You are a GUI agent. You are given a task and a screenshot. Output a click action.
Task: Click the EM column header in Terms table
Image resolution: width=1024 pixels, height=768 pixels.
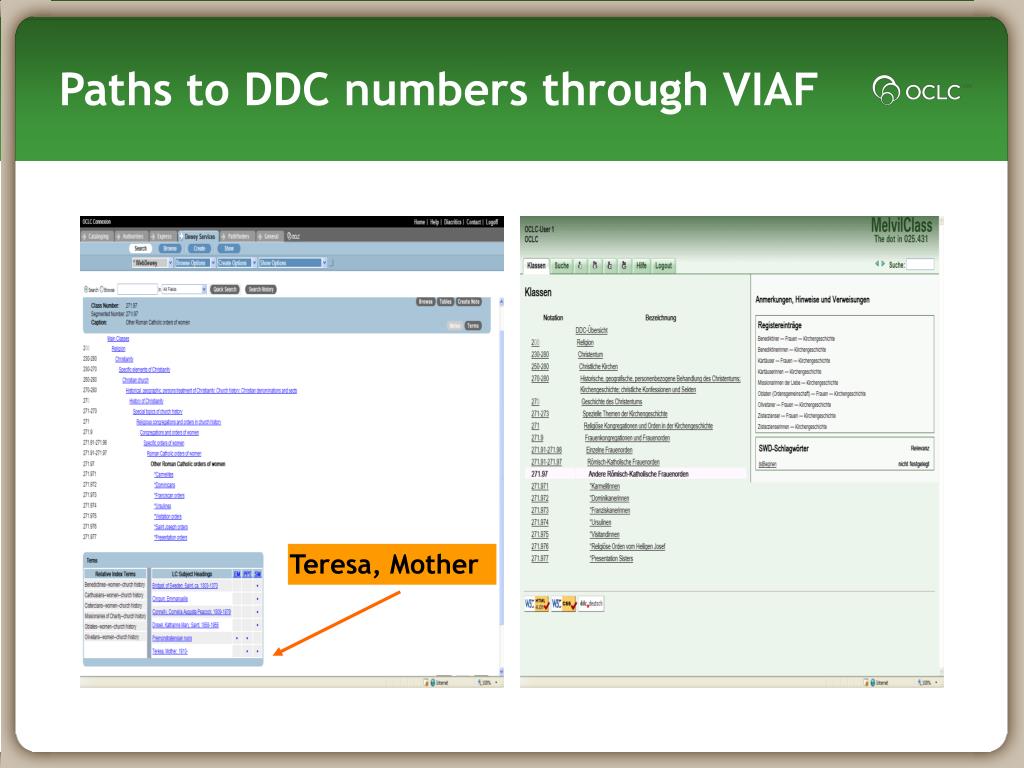tap(237, 574)
